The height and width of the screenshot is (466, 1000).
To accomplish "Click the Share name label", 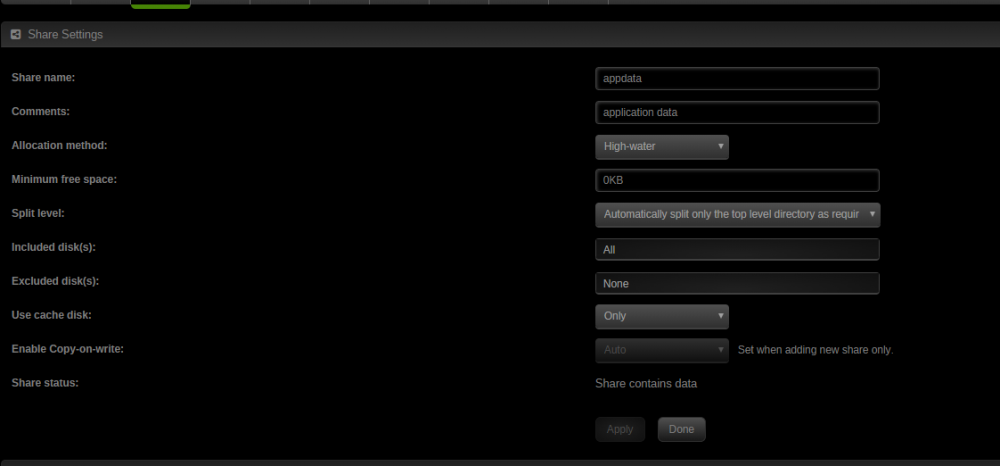I will click(x=43, y=77).
